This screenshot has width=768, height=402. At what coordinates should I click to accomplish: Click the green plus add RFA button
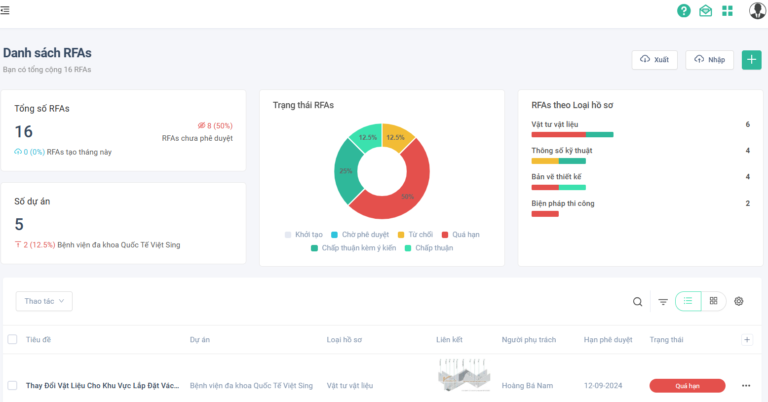[751, 60]
